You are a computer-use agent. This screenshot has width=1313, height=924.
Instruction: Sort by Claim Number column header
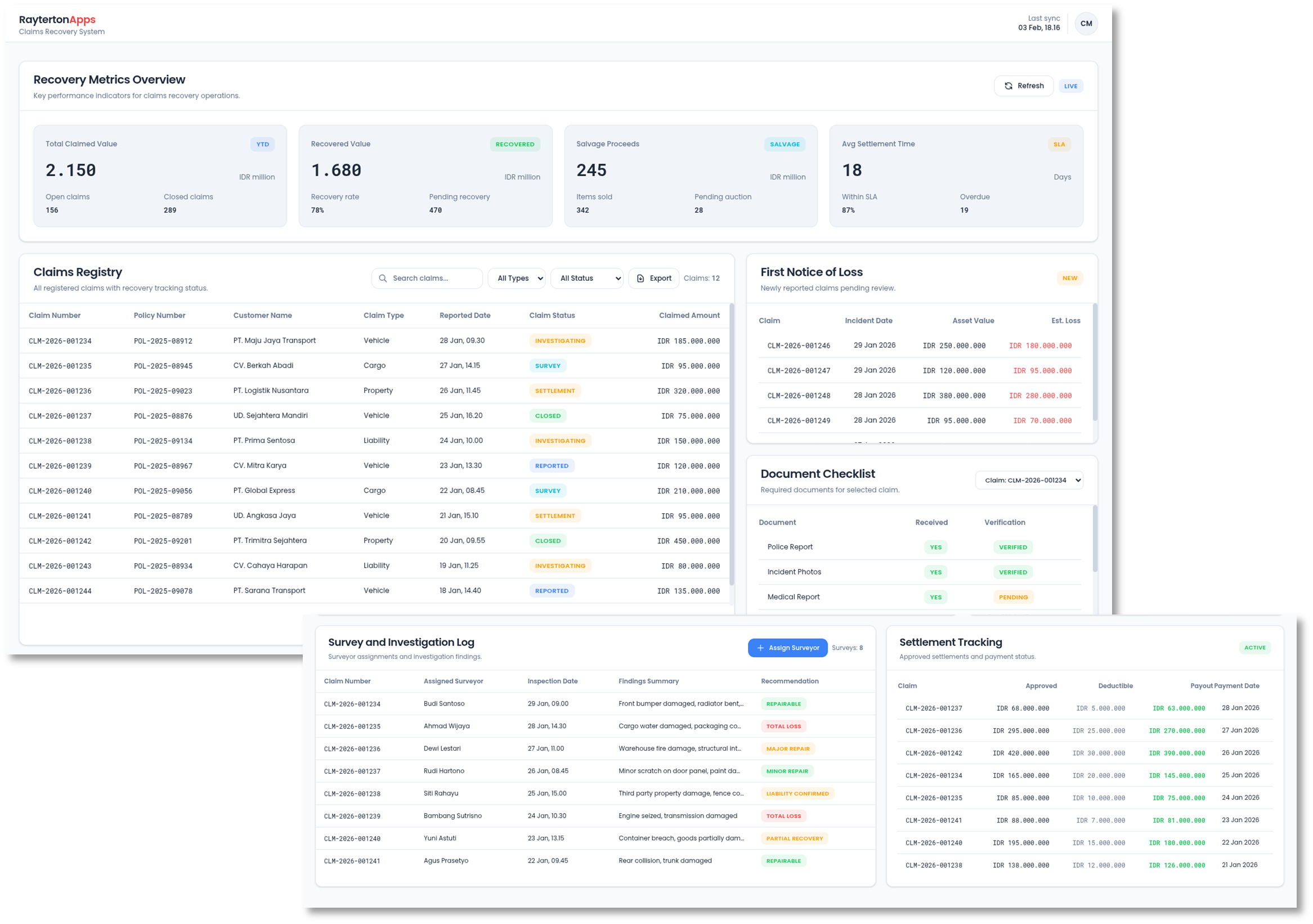55,316
